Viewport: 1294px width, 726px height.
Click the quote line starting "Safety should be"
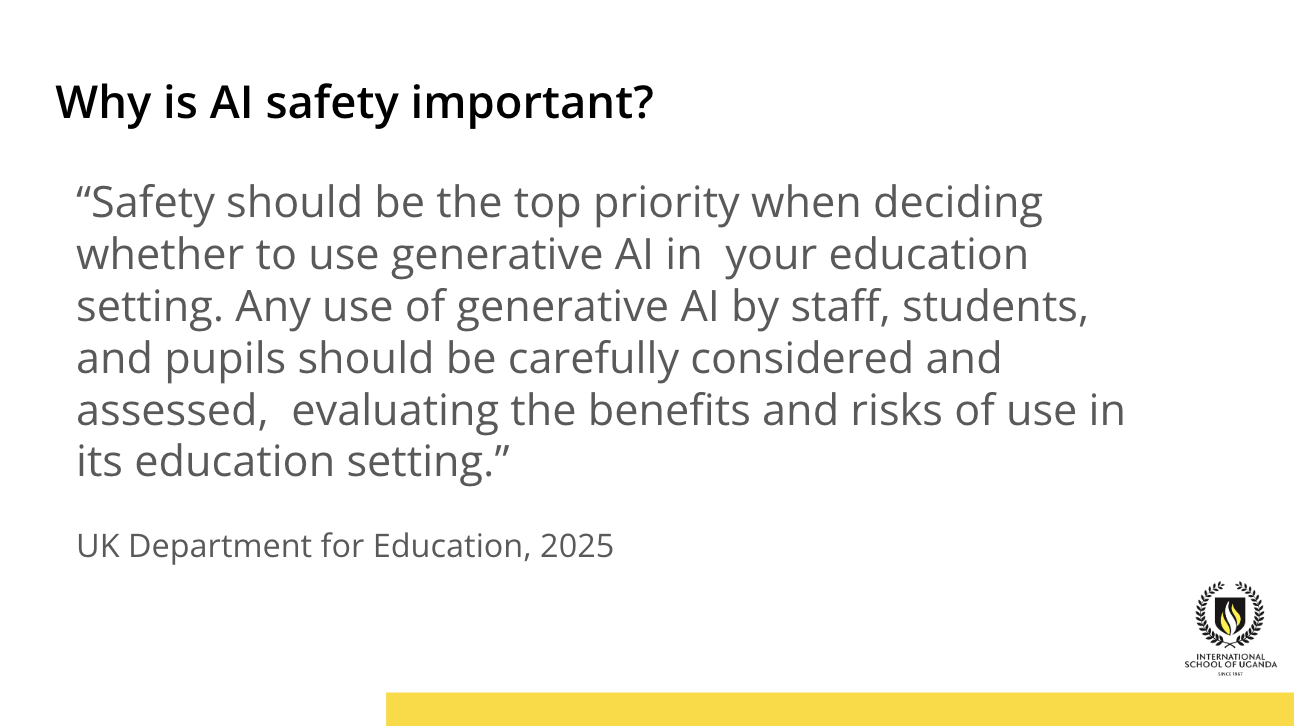pos(559,203)
